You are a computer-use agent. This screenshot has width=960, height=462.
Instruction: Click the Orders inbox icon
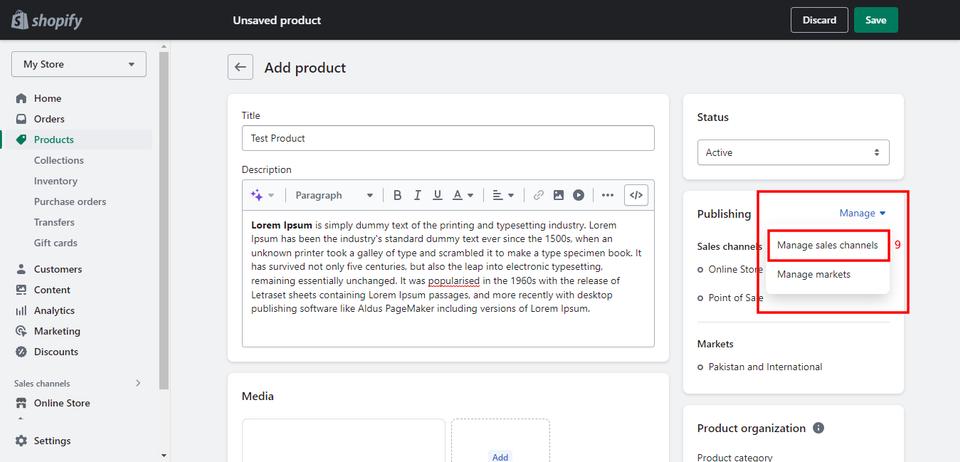tap(21, 119)
